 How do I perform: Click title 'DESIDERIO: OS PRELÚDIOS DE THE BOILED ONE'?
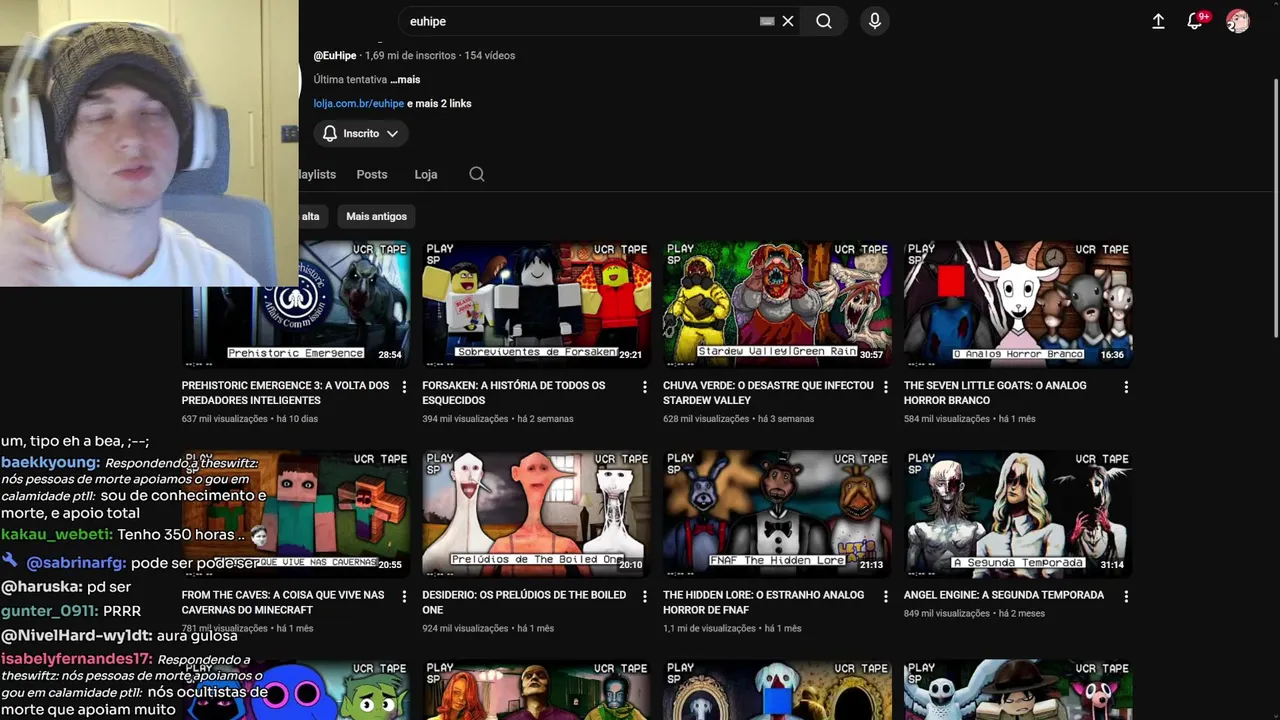[x=524, y=602]
